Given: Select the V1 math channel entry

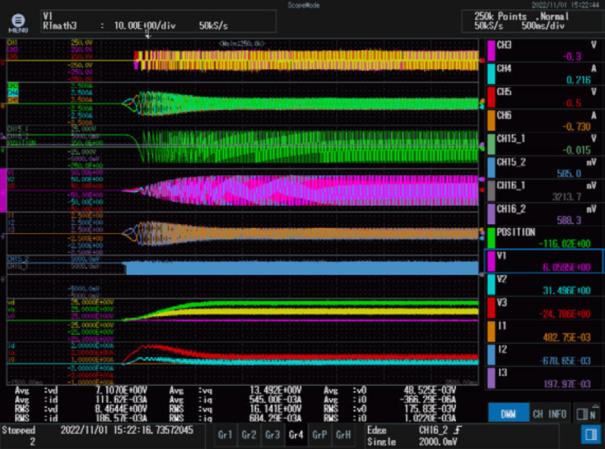Looking at the screenshot, I should point(544,261).
